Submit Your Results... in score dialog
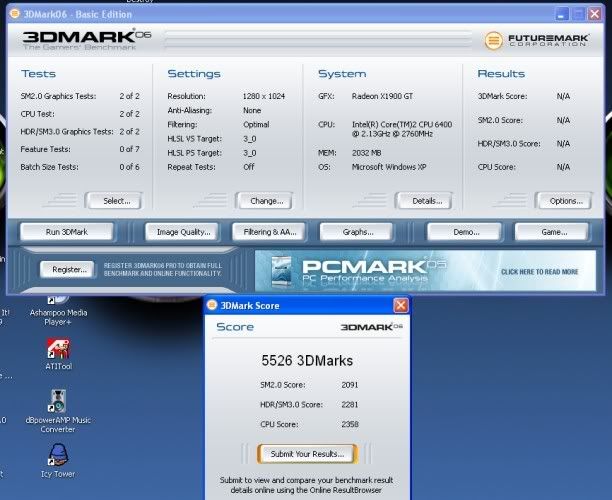This screenshot has height=500, width=612. [307, 454]
